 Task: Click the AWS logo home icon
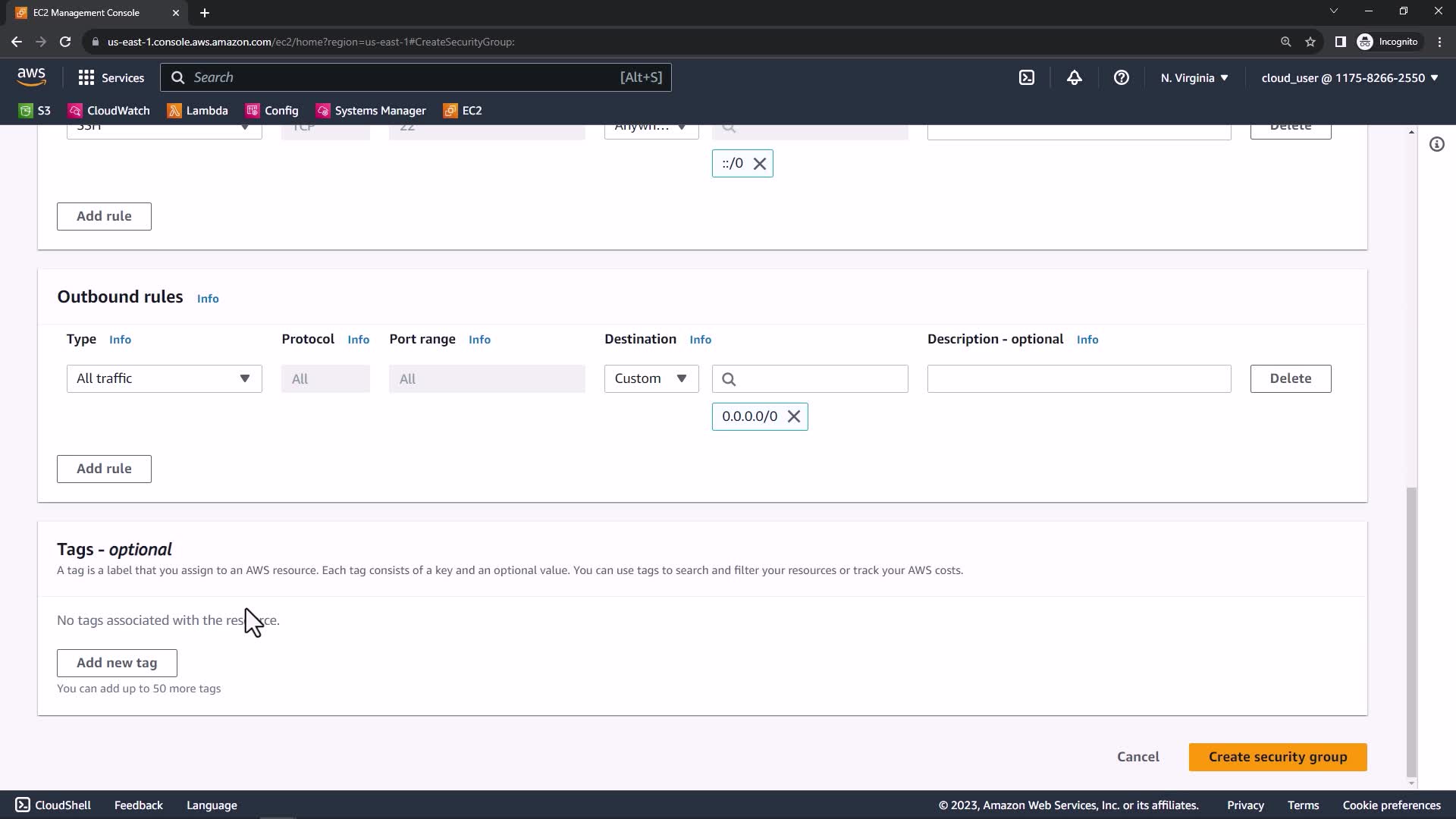31,77
